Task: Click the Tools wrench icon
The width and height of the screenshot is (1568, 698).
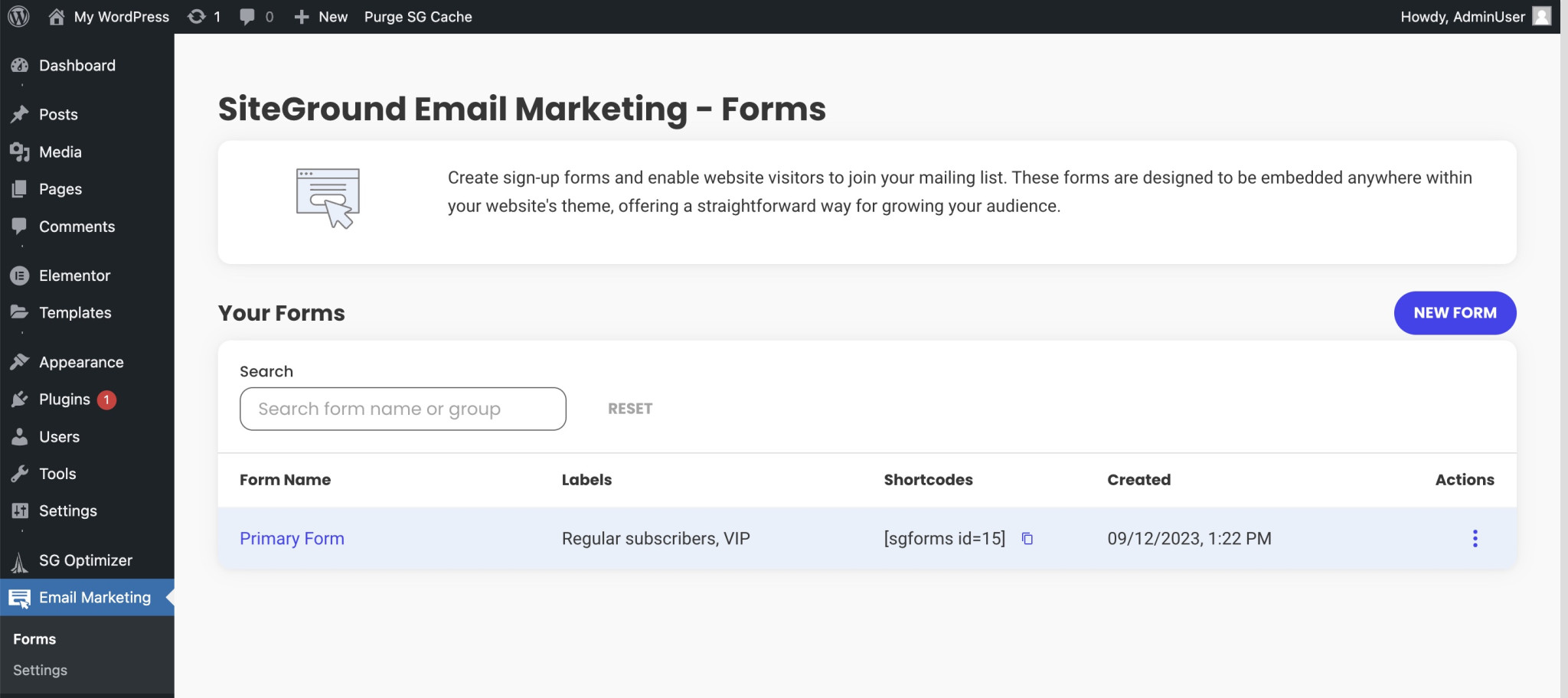Action: coord(20,474)
